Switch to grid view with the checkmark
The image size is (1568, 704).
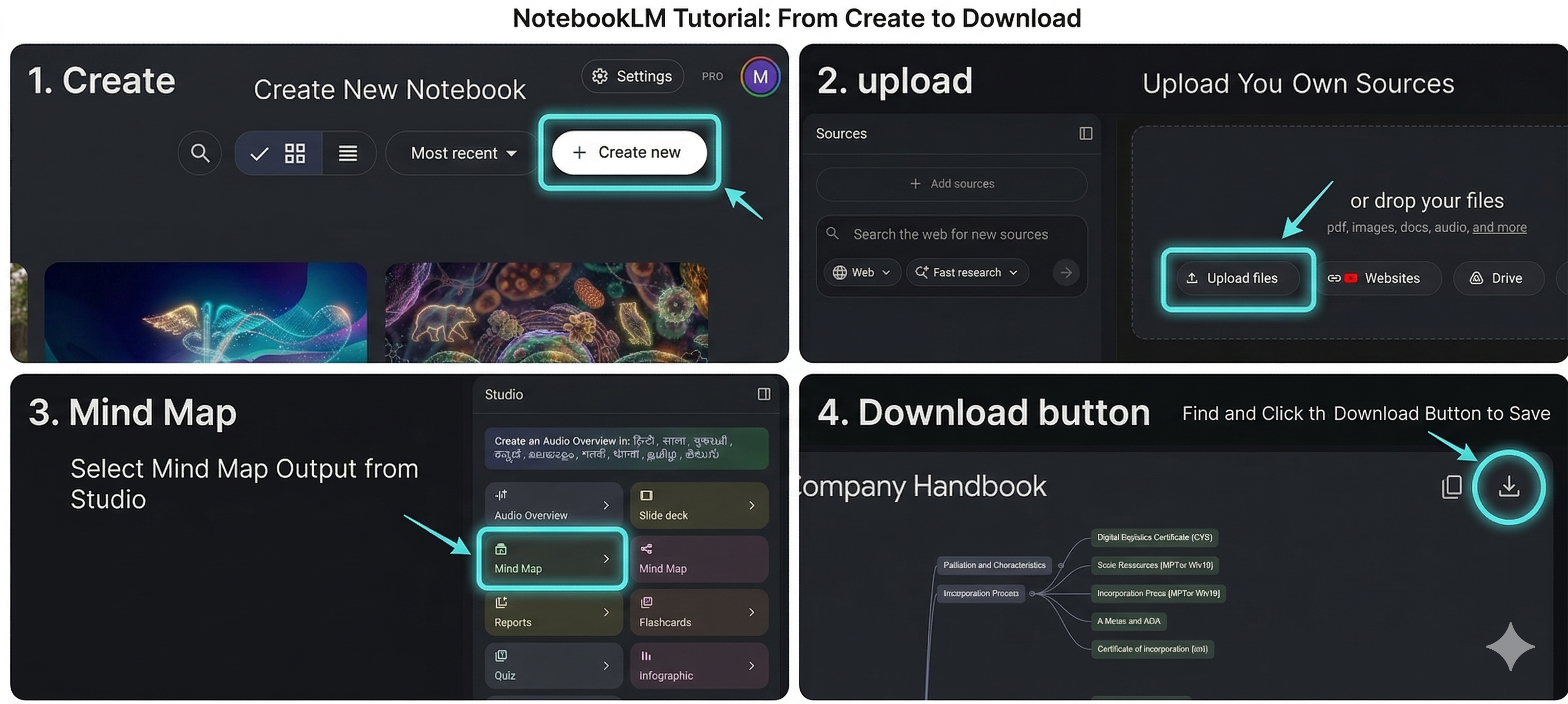click(x=278, y=153)
